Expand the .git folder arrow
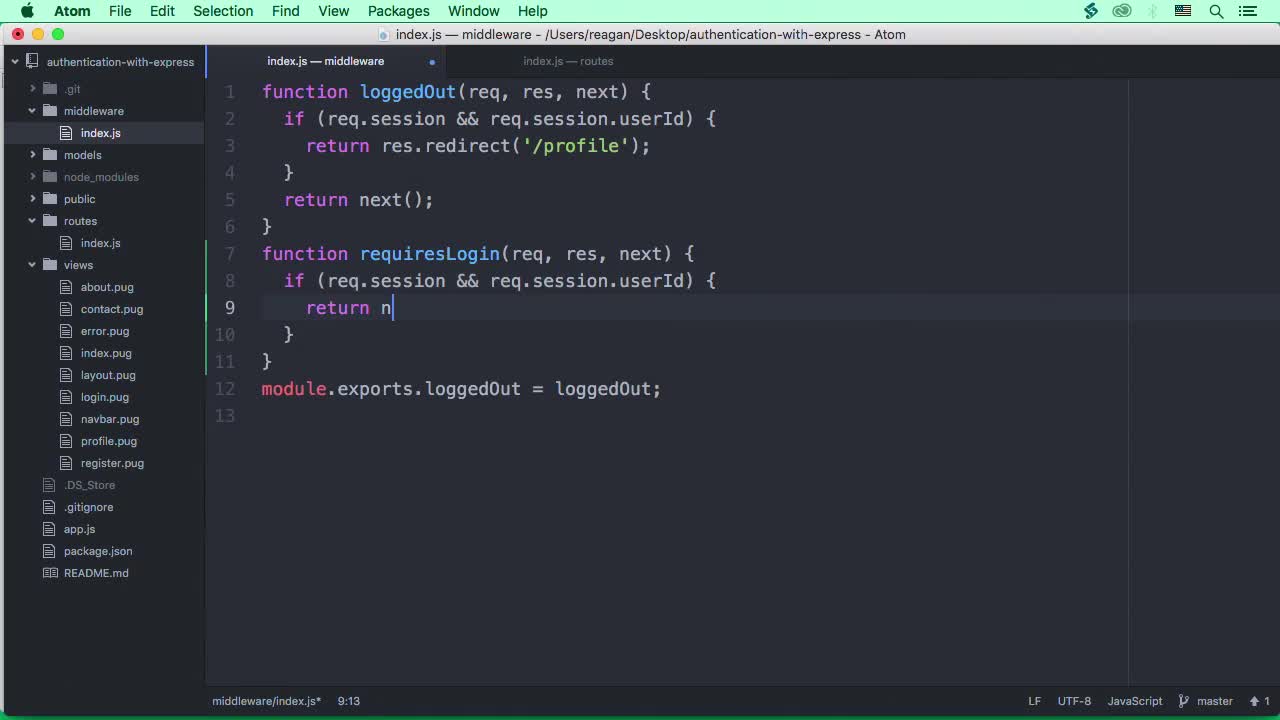 point(33,89)
